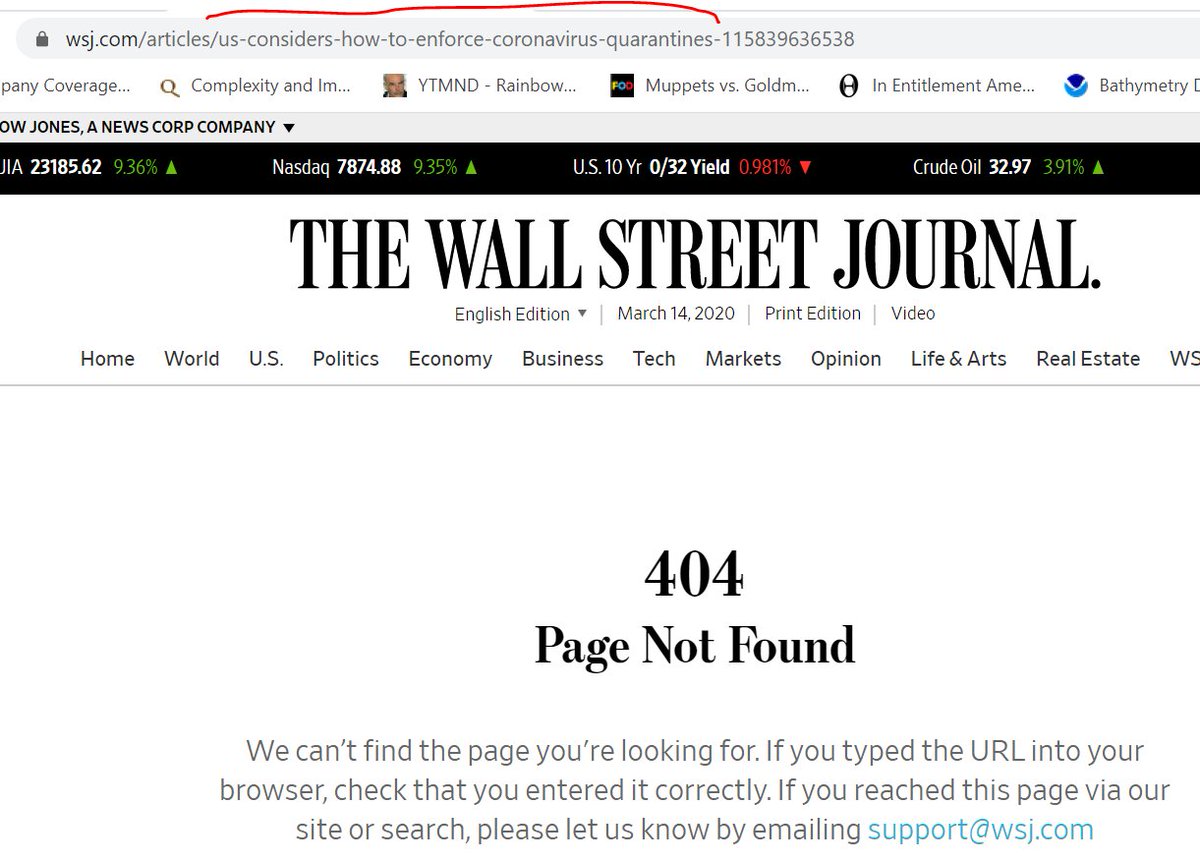Click the magnifier icon beside Complexity bookmark
This screenshot has width=1200, height=862.
[170, 88]
